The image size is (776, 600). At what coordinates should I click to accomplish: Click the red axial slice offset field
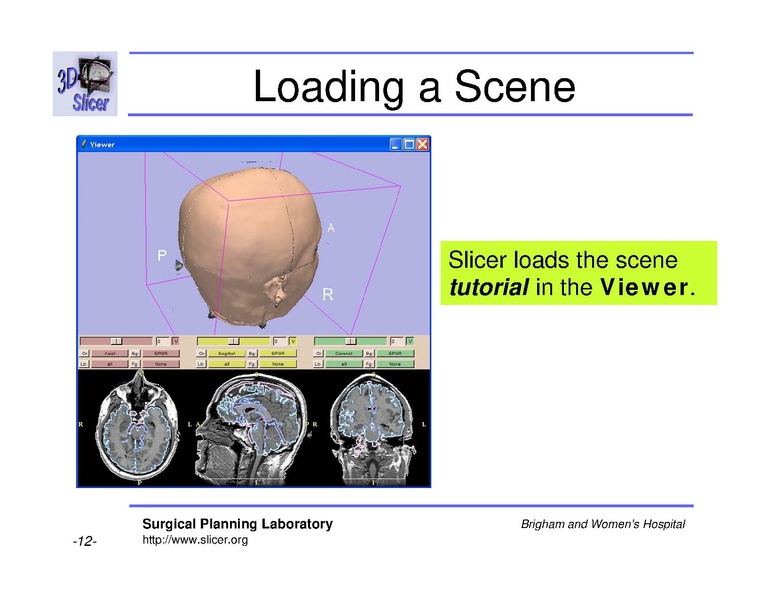[163, 341]
